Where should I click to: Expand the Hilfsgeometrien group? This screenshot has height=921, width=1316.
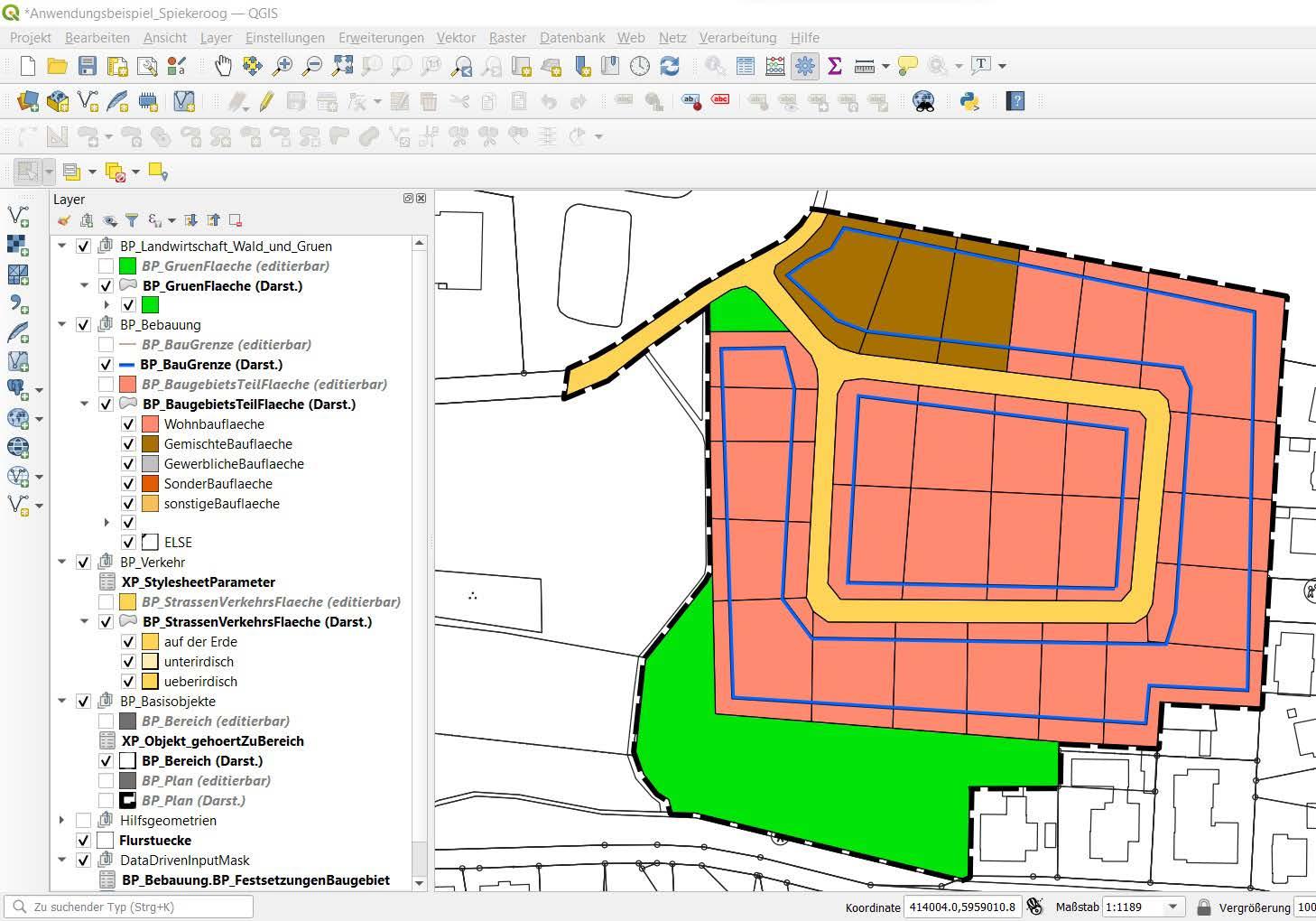[62, 821]
